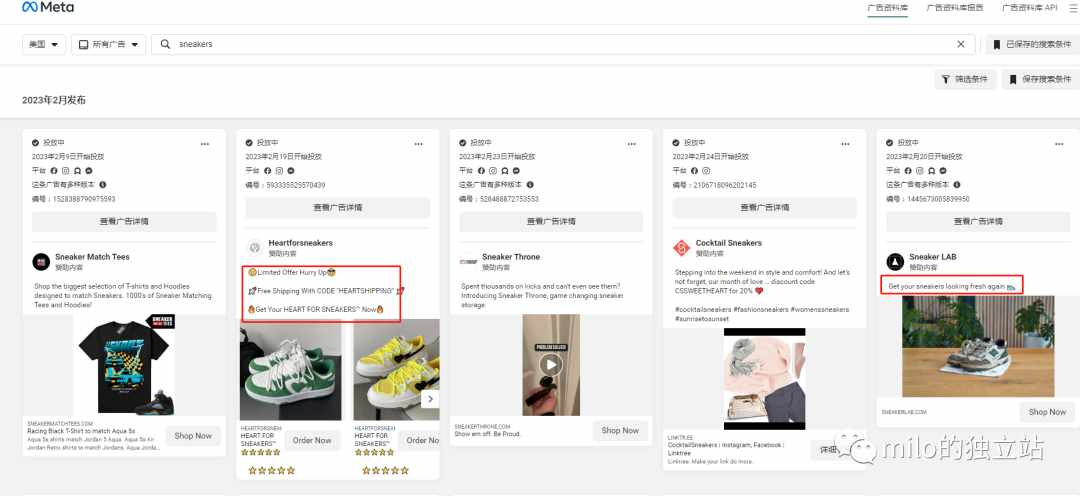
Task: Switch to the 广告资料库 API tab
Action: coord(1029,8)
